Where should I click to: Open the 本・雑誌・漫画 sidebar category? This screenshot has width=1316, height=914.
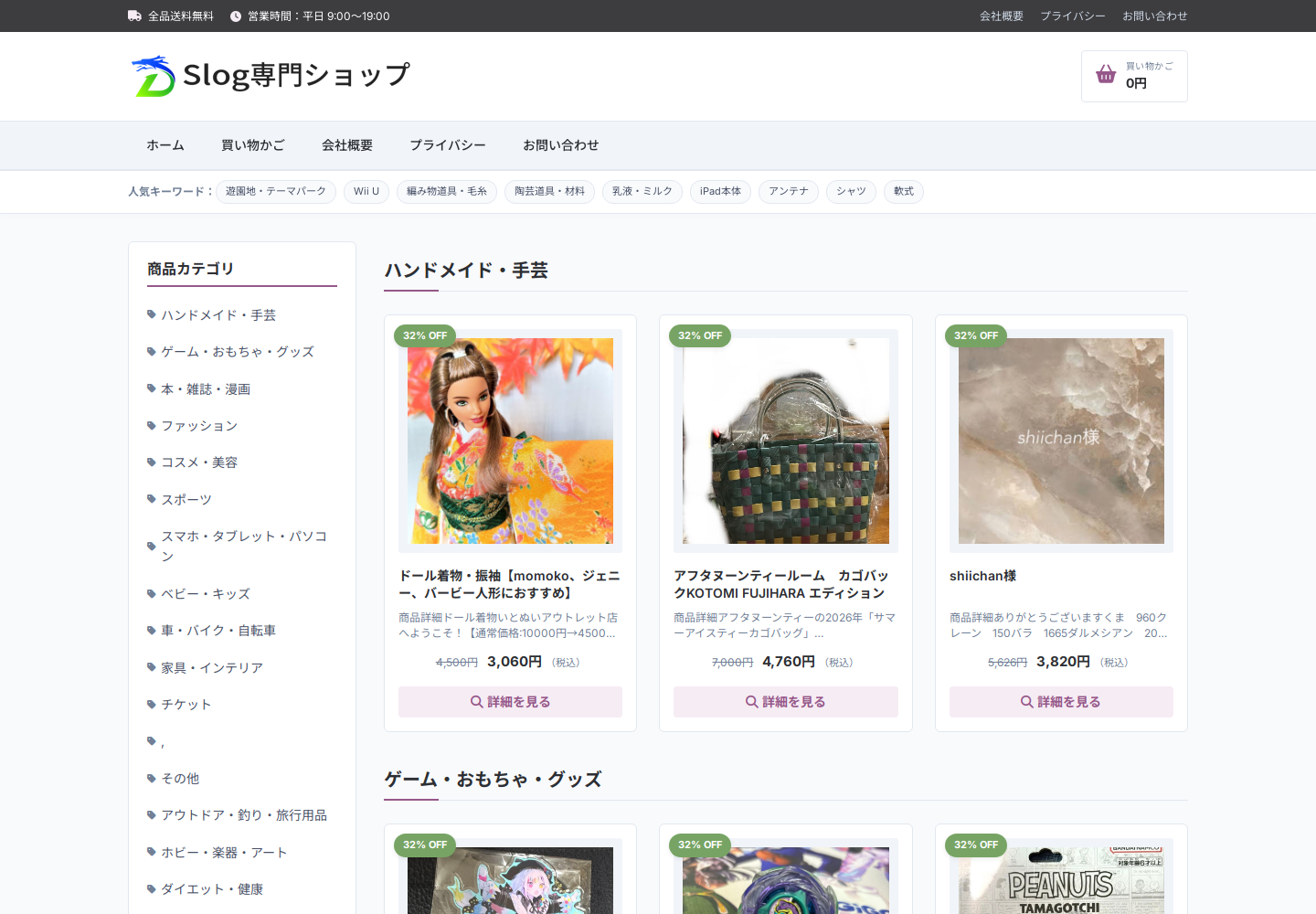pyautogui.click(x=206, y=389)
